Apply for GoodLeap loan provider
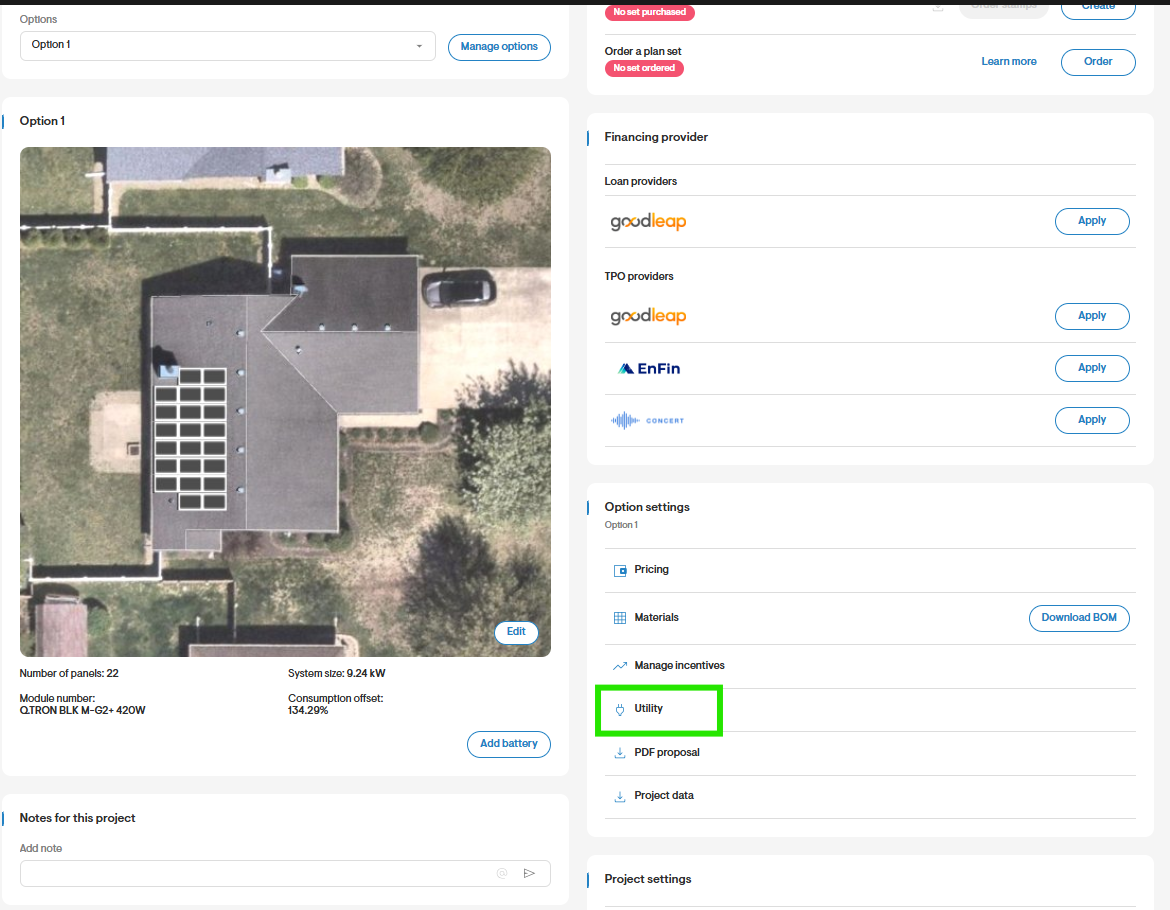Image resolution: width=1170 pixels, height=910 pixels. pos(1092,221)
